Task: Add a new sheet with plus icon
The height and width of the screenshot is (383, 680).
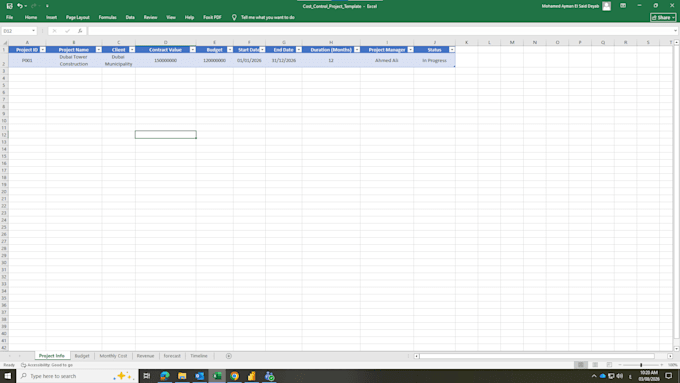Action: click(x=229, y=356)
